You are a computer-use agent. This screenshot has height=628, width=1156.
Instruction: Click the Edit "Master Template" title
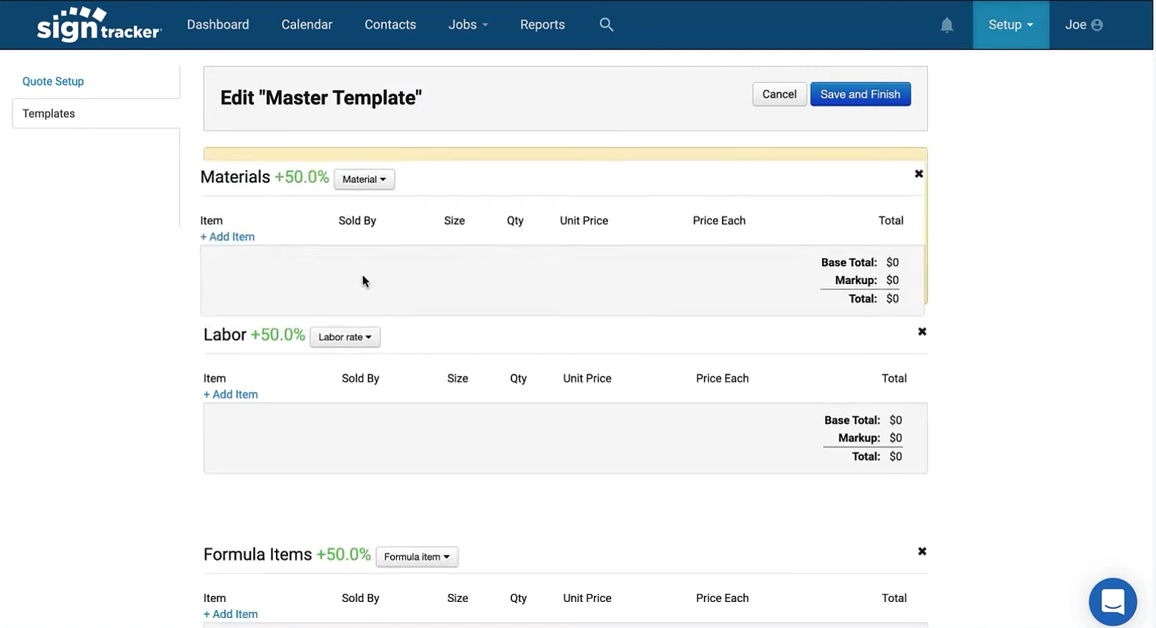coord(321,98)
